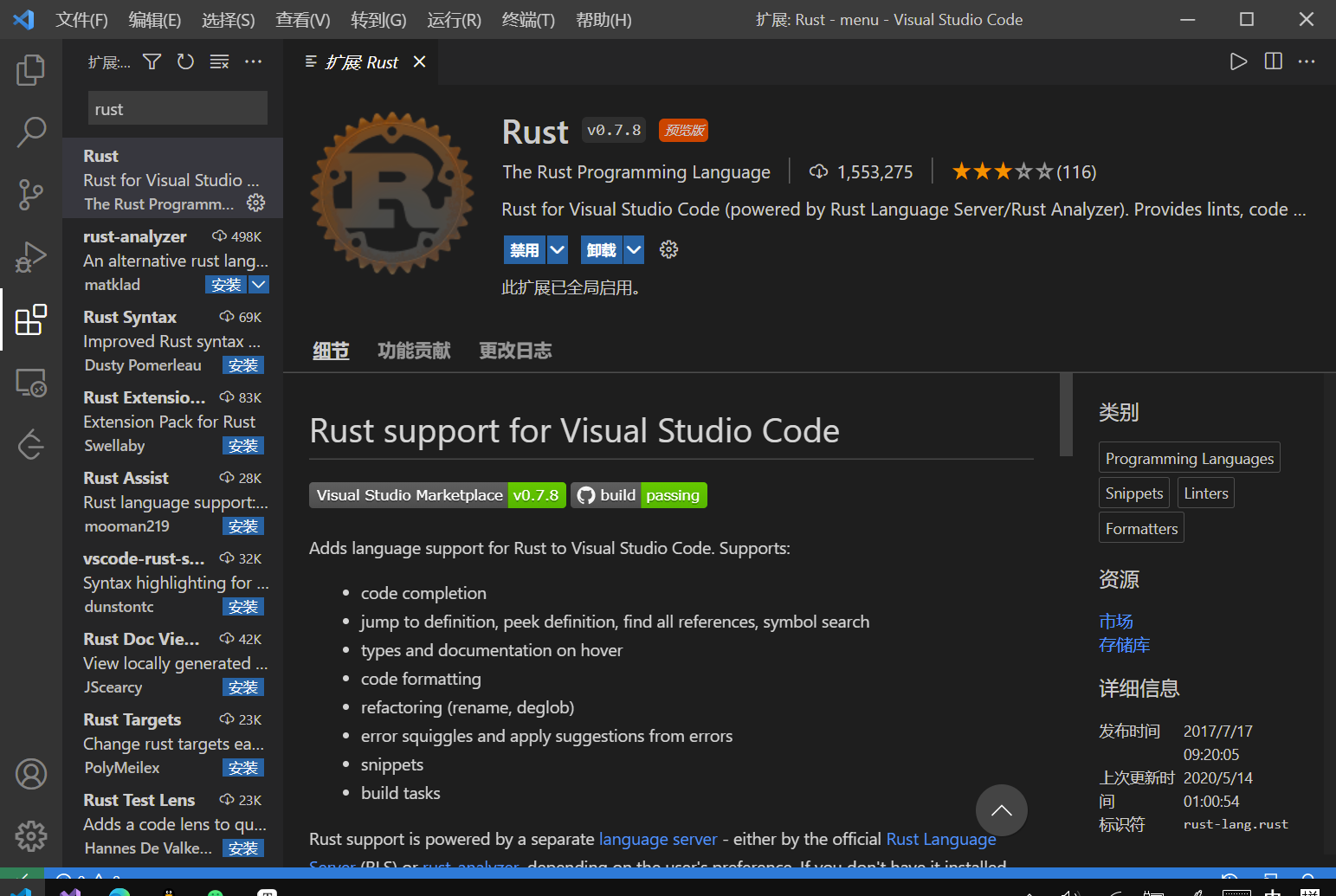Open the 文件(F) menu
This screenshot has width=1336, height=896.
point(82,20)
